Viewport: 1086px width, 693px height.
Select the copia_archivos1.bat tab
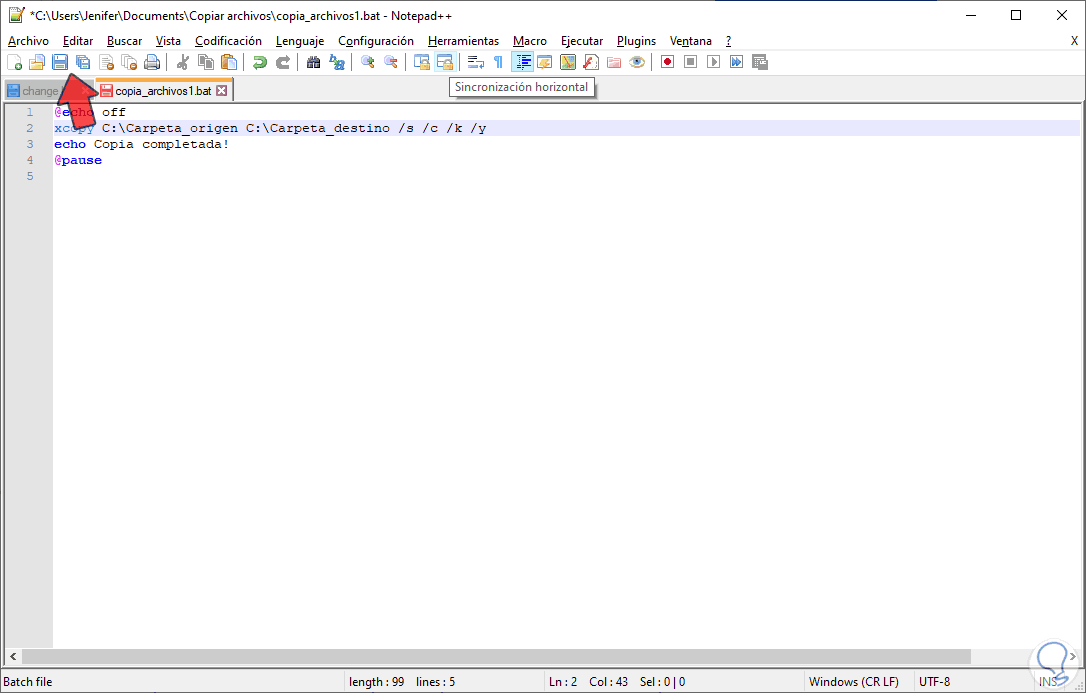coord(163,91)
